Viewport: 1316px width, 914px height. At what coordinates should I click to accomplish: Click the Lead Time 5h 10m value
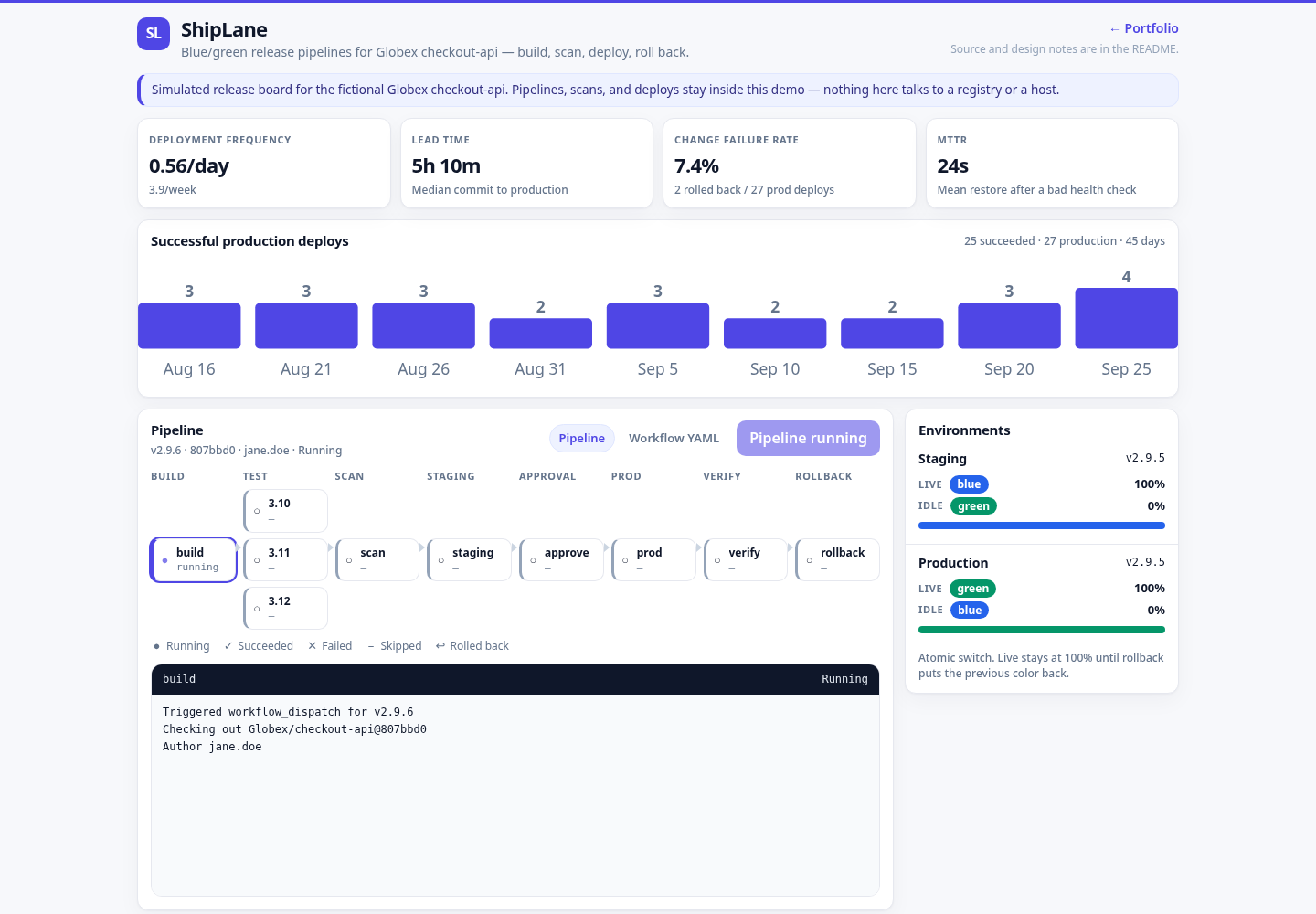pos(446,165)
